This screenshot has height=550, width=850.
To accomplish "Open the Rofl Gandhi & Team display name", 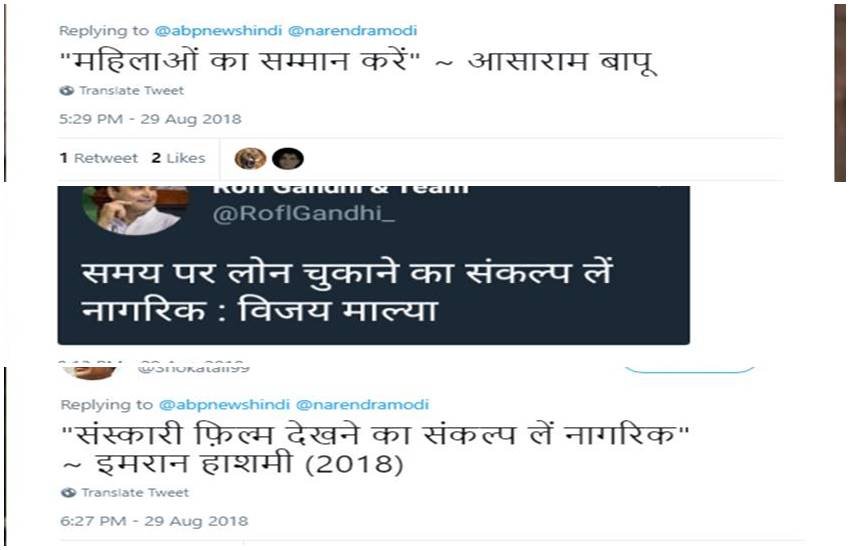I will (340, 190).
